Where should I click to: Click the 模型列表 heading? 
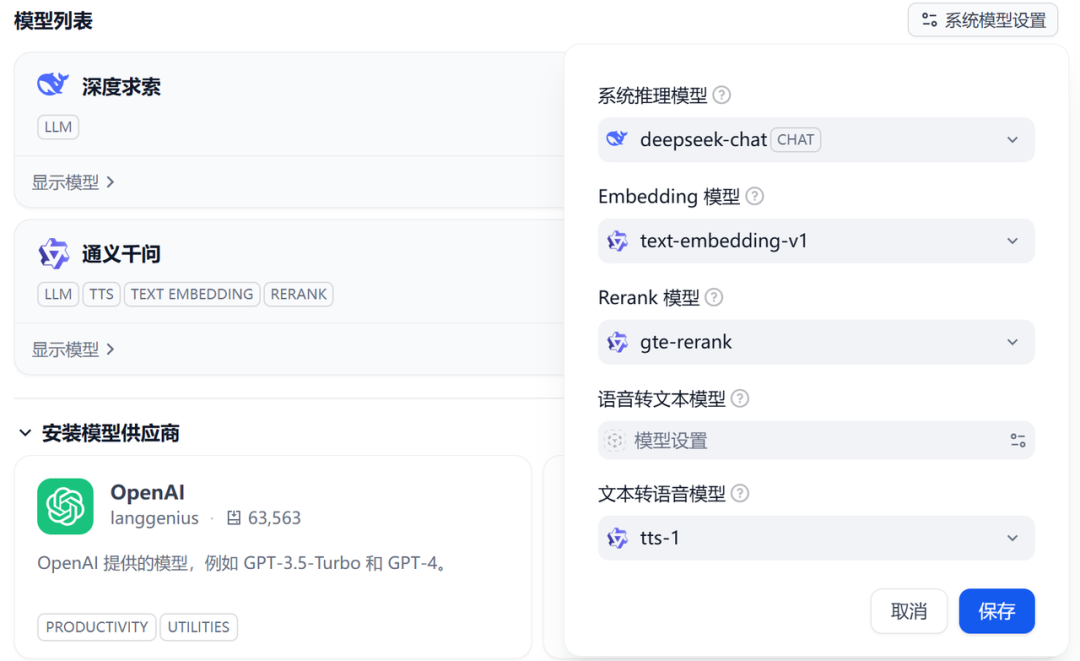click(53, 21)
